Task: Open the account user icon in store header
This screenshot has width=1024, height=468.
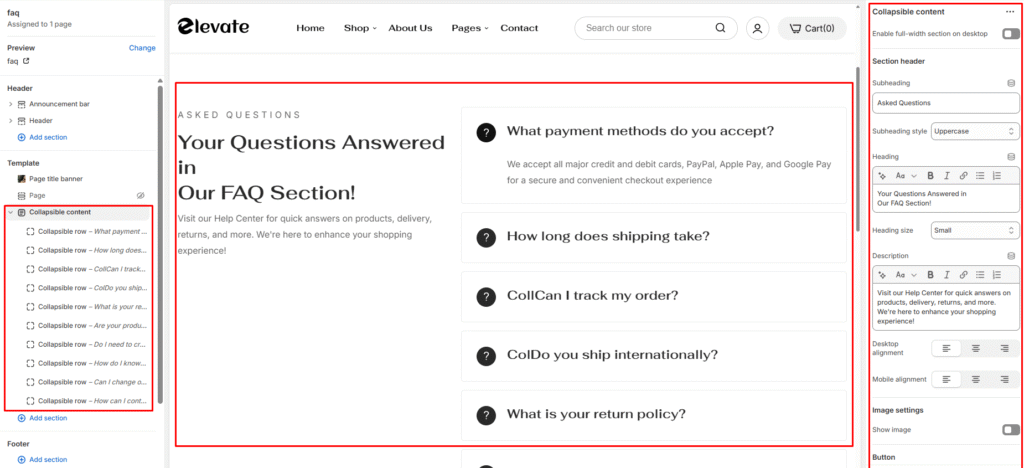Action: point(757,28)
